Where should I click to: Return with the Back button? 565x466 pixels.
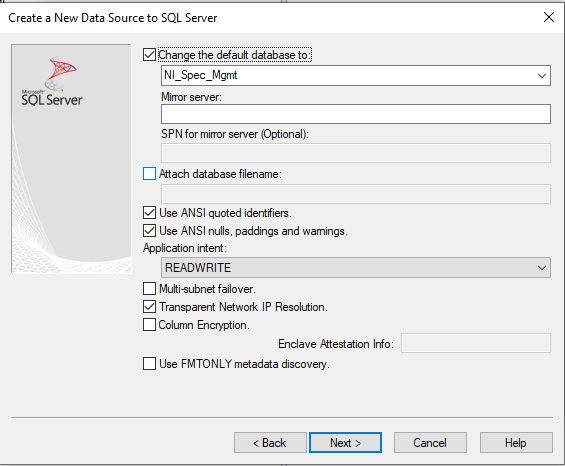[x=270, y=443]
